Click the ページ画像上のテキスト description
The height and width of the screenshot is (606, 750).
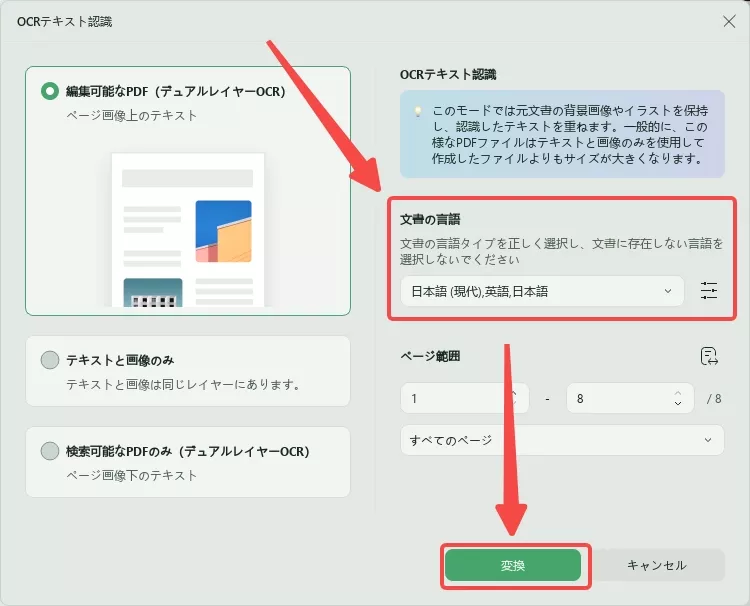click(132, 115)
